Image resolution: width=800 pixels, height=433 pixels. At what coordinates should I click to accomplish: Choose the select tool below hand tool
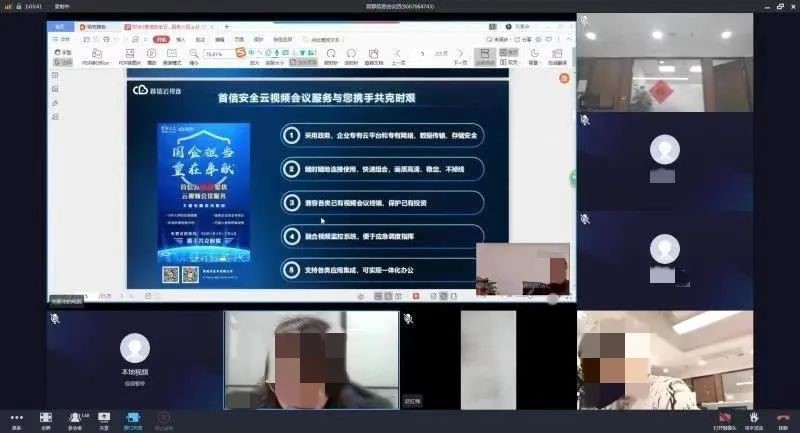click(63, 62)
